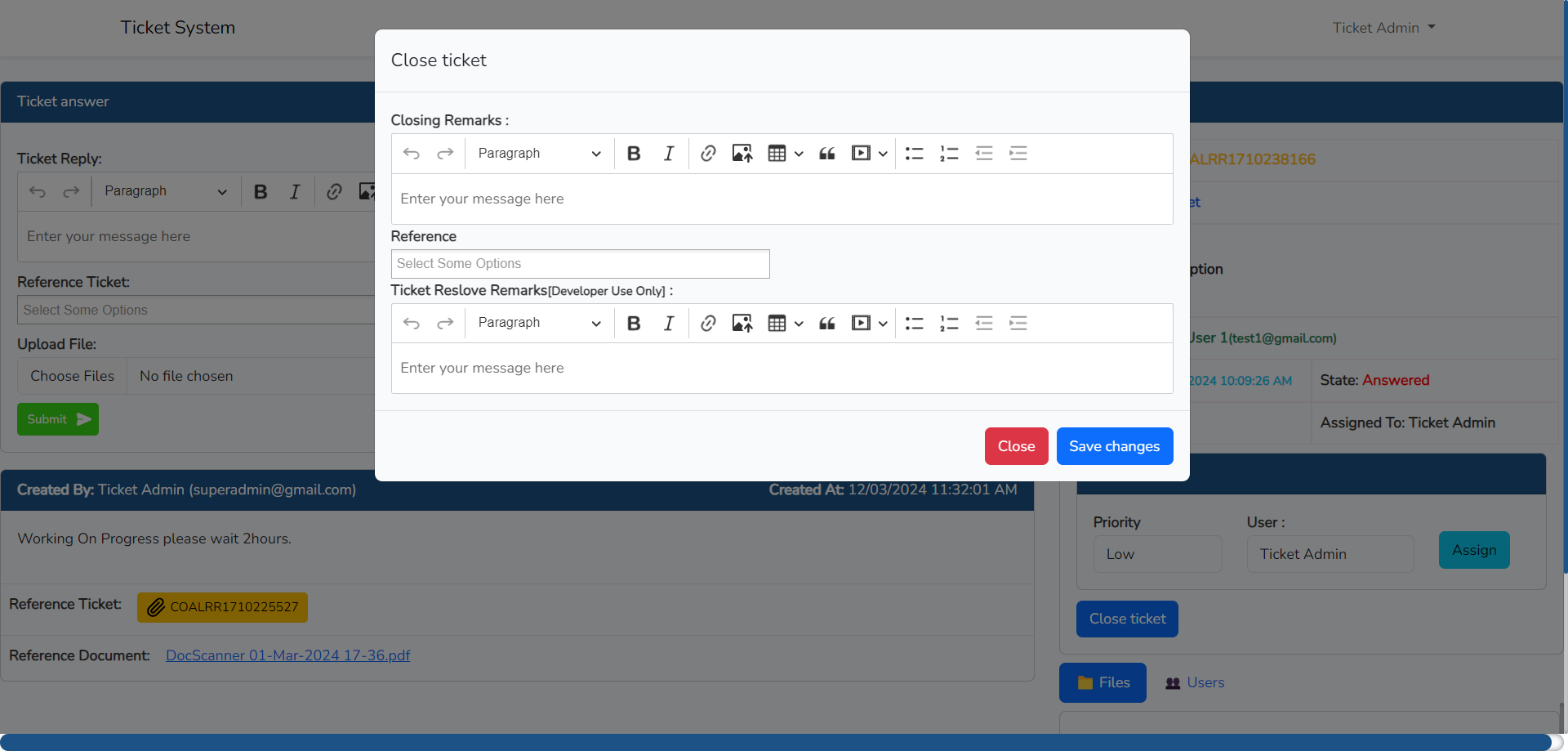Insert link in Closing Remarks editor
This screenshot has width=1568, height=751.
click(708, 154)
